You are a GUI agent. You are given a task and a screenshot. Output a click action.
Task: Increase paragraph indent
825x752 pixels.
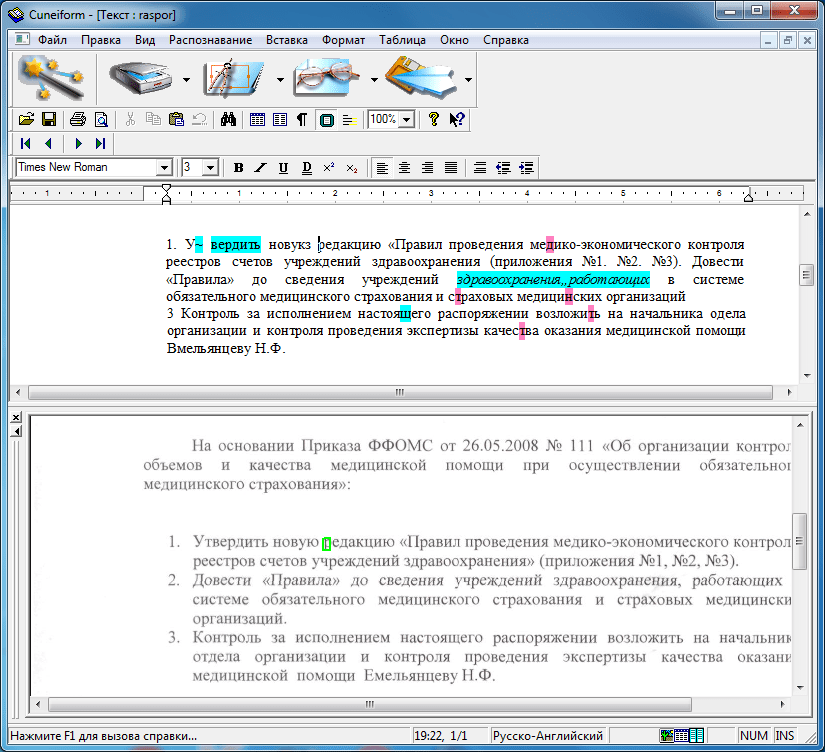pos(526,168)
